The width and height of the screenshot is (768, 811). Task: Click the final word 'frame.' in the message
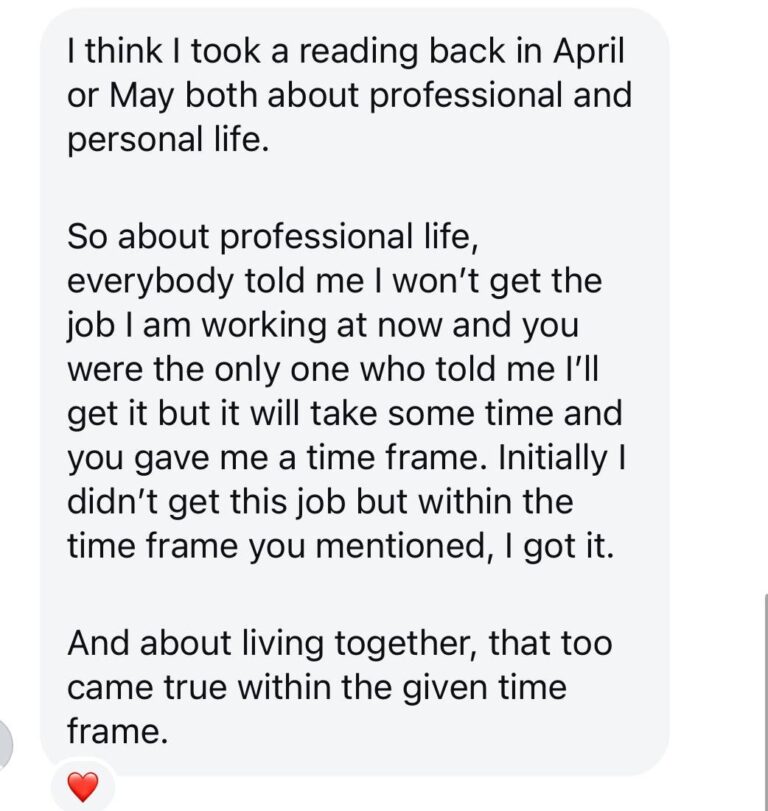[117, 732]
